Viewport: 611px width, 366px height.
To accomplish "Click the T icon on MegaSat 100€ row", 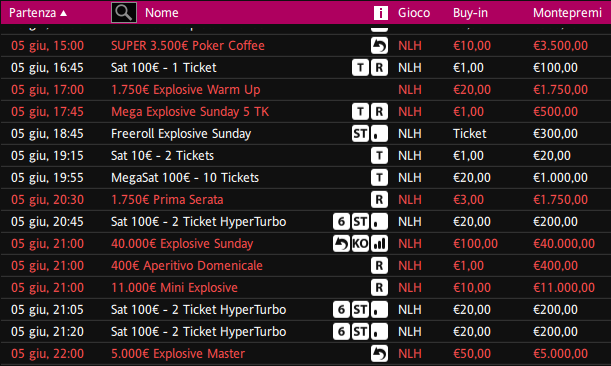I will (x=379, y=178).
